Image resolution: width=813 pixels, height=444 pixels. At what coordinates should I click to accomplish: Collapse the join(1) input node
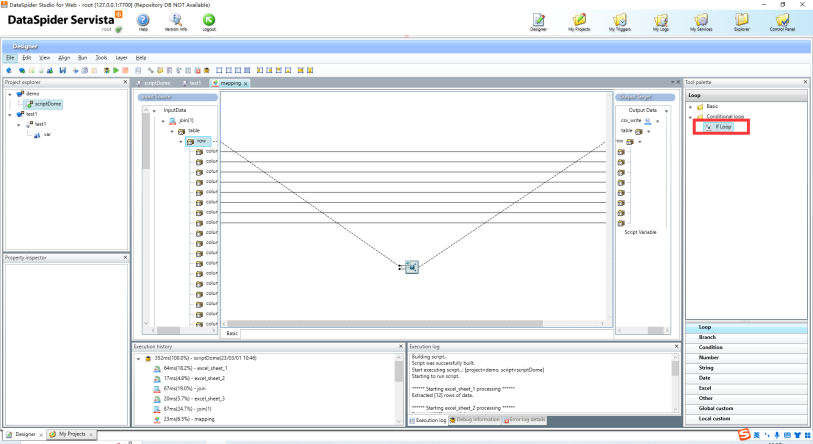(x=163, y=121)
